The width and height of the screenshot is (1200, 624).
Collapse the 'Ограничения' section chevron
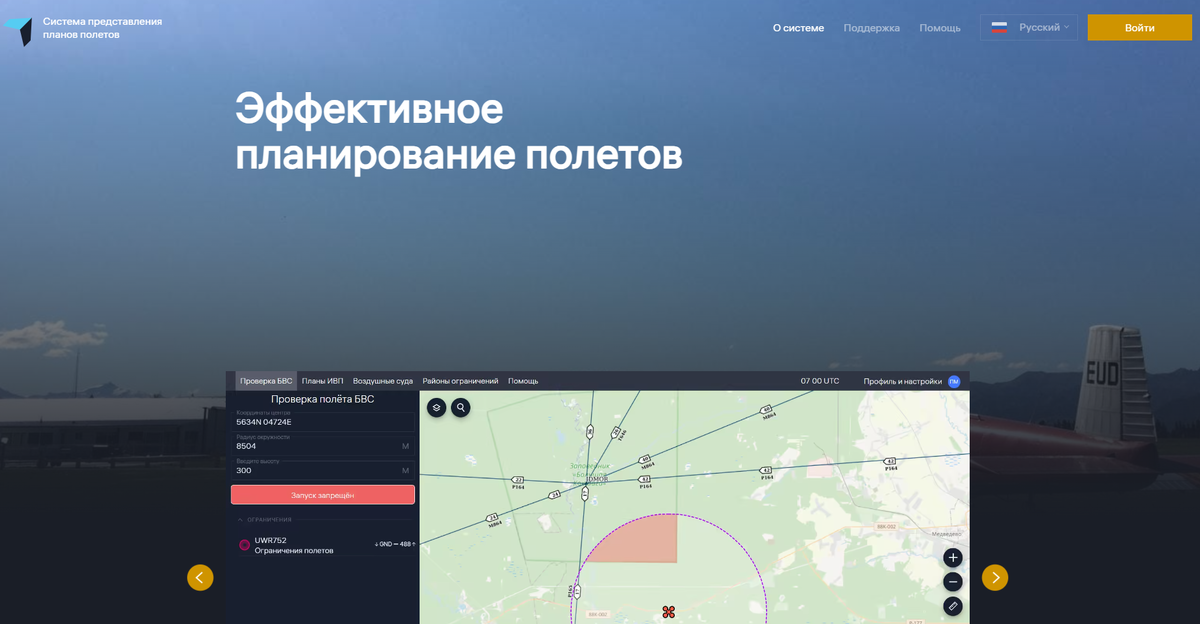point(240,520)
